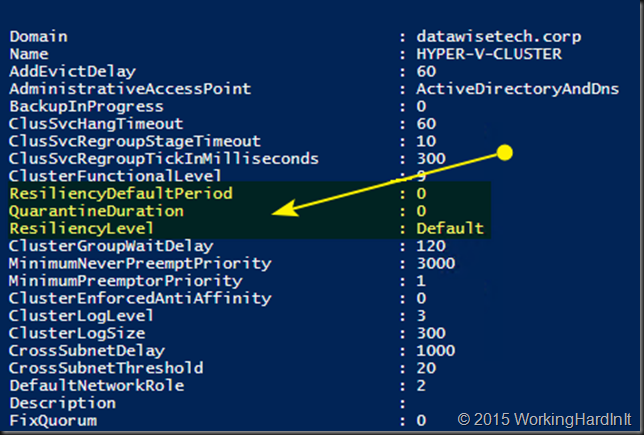Image resolution: width=644 pixels, height=435 pixels.
Task: Click the Domain property label
Action: (39, 37)
